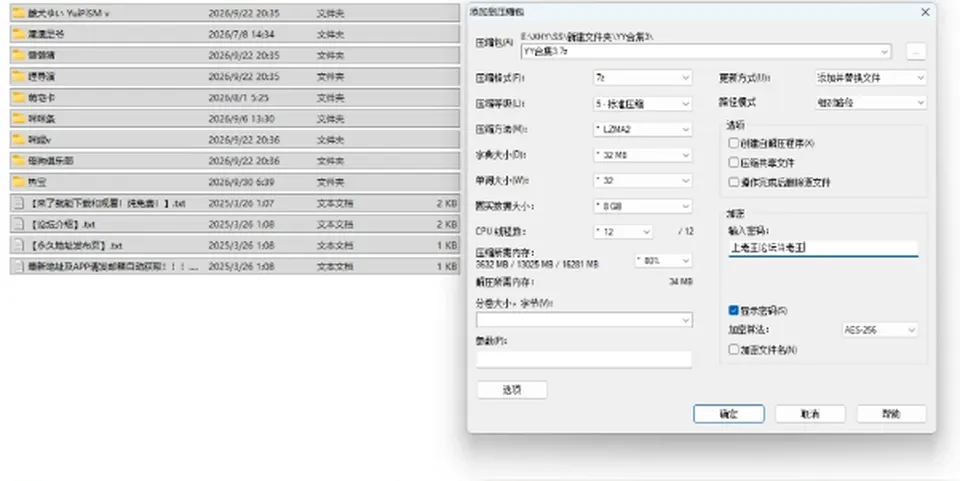Image resolution: width=960 pixels, height=481 pixels.
Task: Click the file icon of the 纯免费 .txt file
Action: [x=19, y=203]
